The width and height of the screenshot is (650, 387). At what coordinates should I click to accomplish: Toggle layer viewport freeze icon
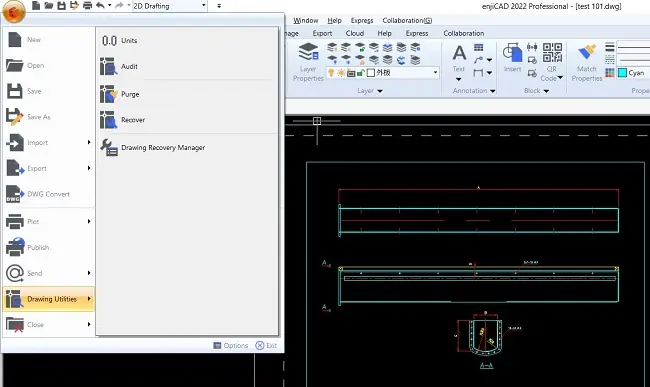point(351,73)
